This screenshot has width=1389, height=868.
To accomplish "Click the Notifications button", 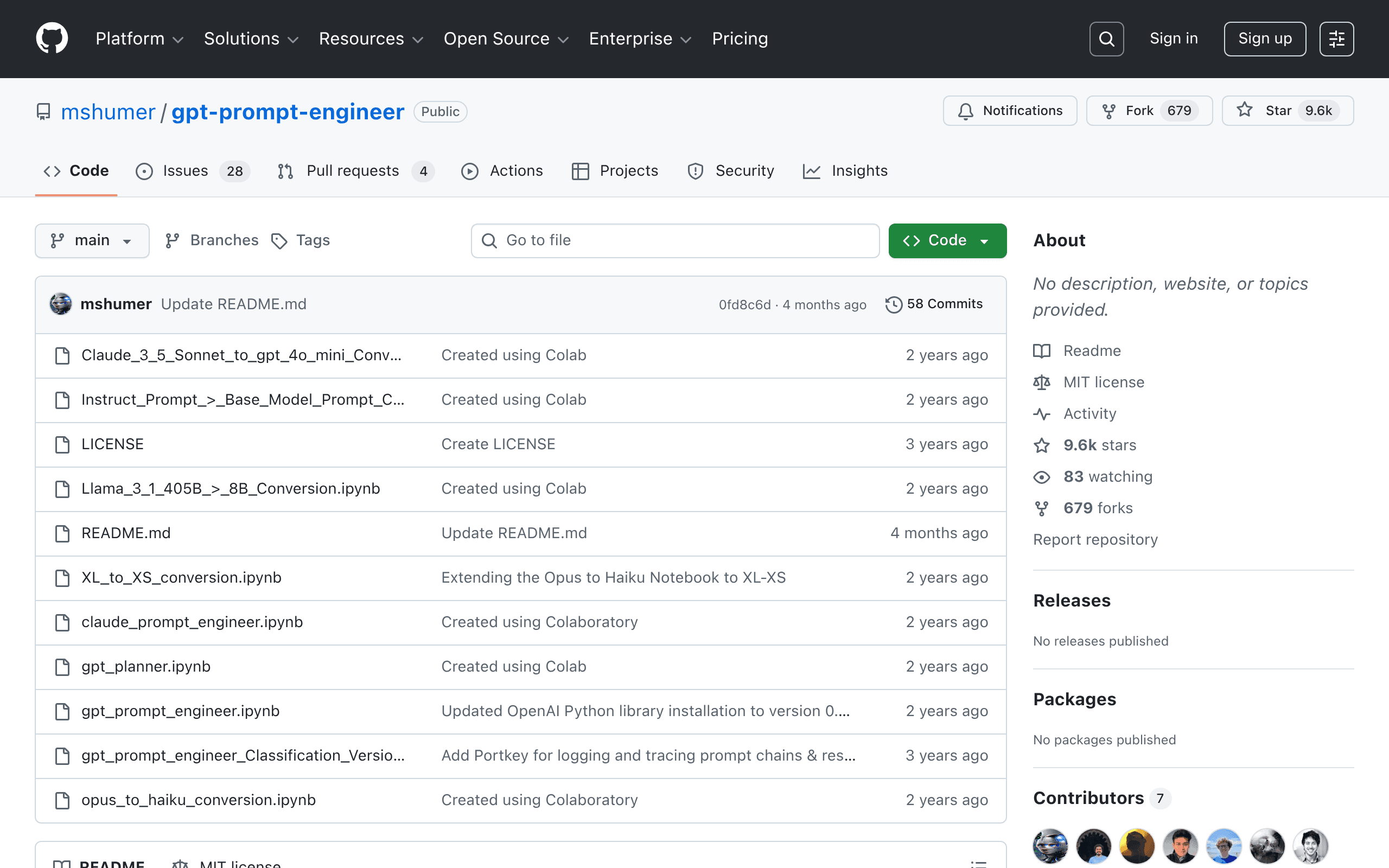I will coord(1010,111).
